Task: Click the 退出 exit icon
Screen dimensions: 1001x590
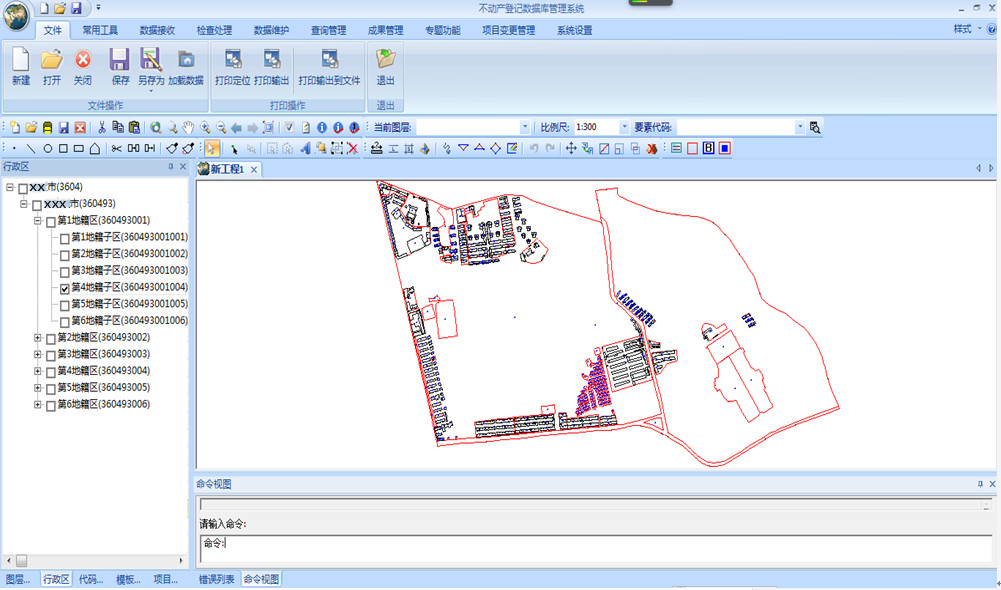Action: click(385, 66)
